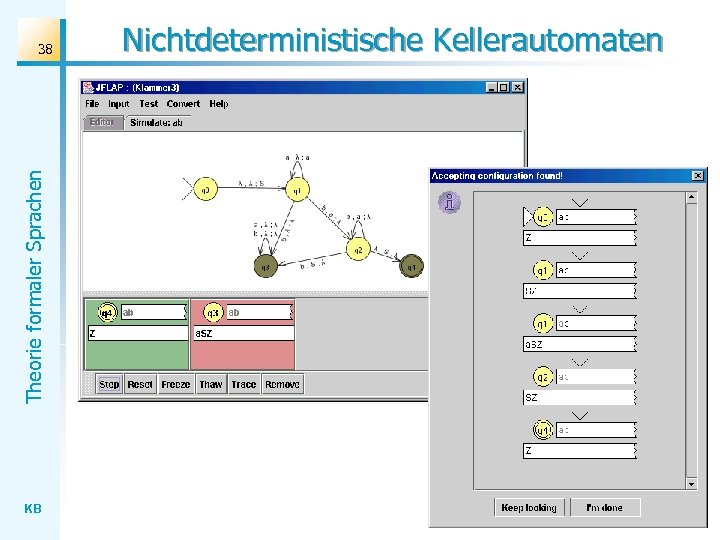Maximize the JFLAP window

tap(504, 87)
